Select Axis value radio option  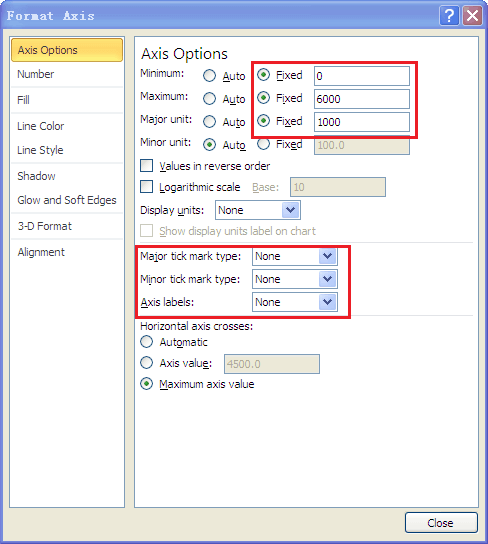(147, 363)
